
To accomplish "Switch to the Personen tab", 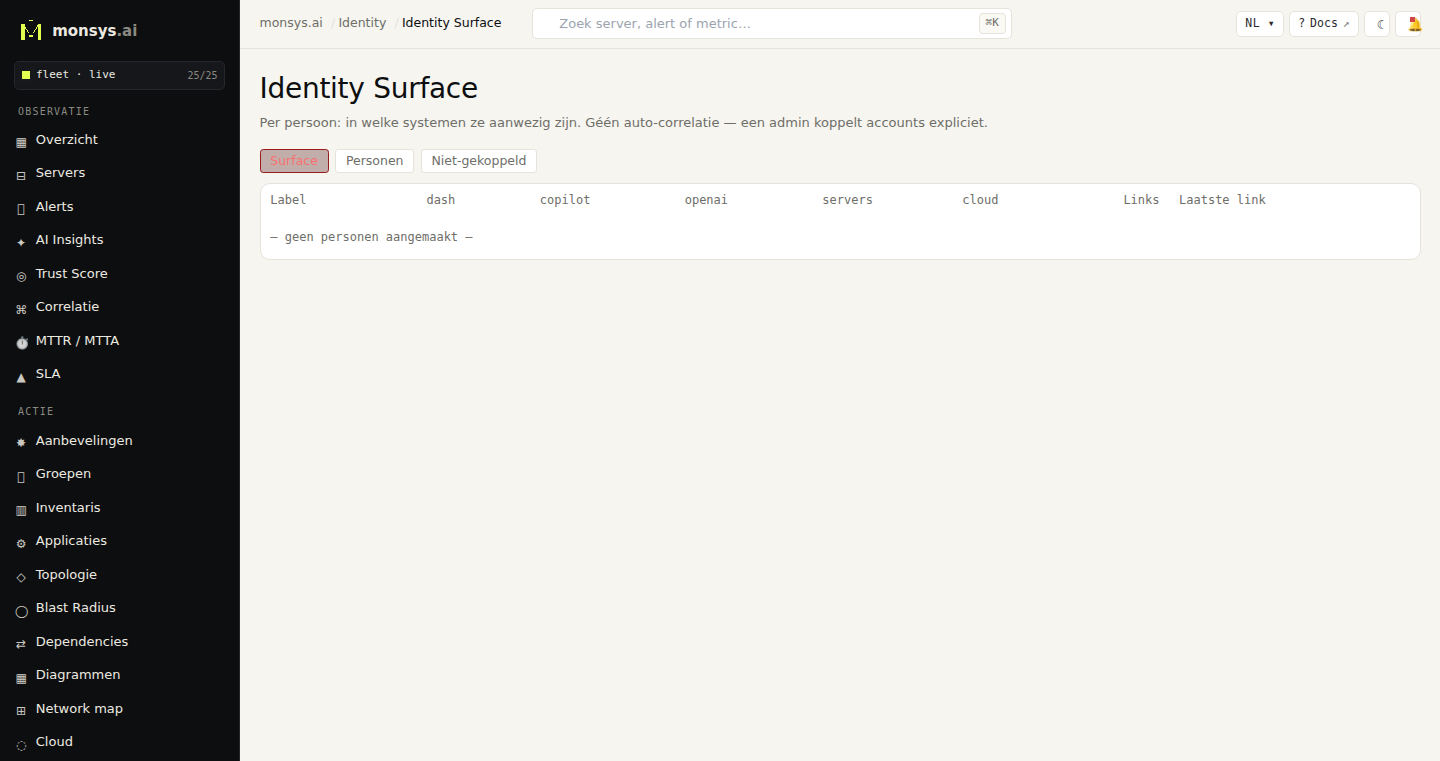I will click(374, 161).
